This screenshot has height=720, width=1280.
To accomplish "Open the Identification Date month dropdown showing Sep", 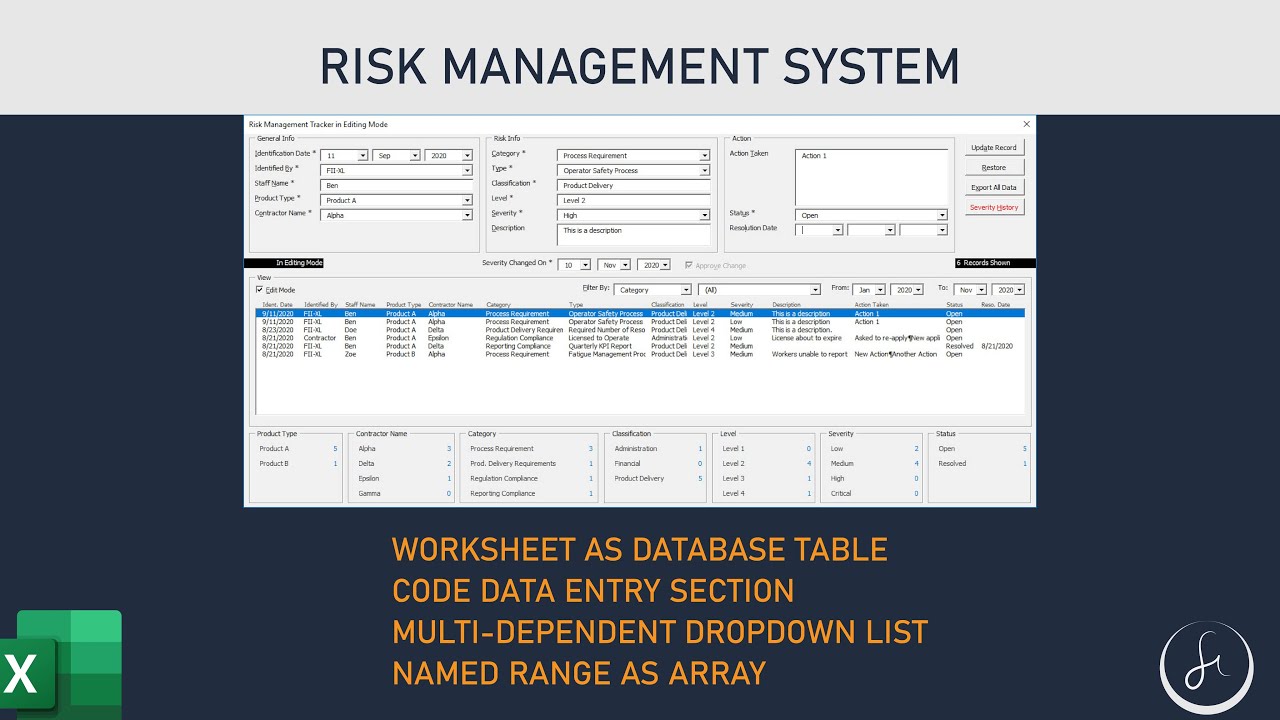I will (414, 156).
